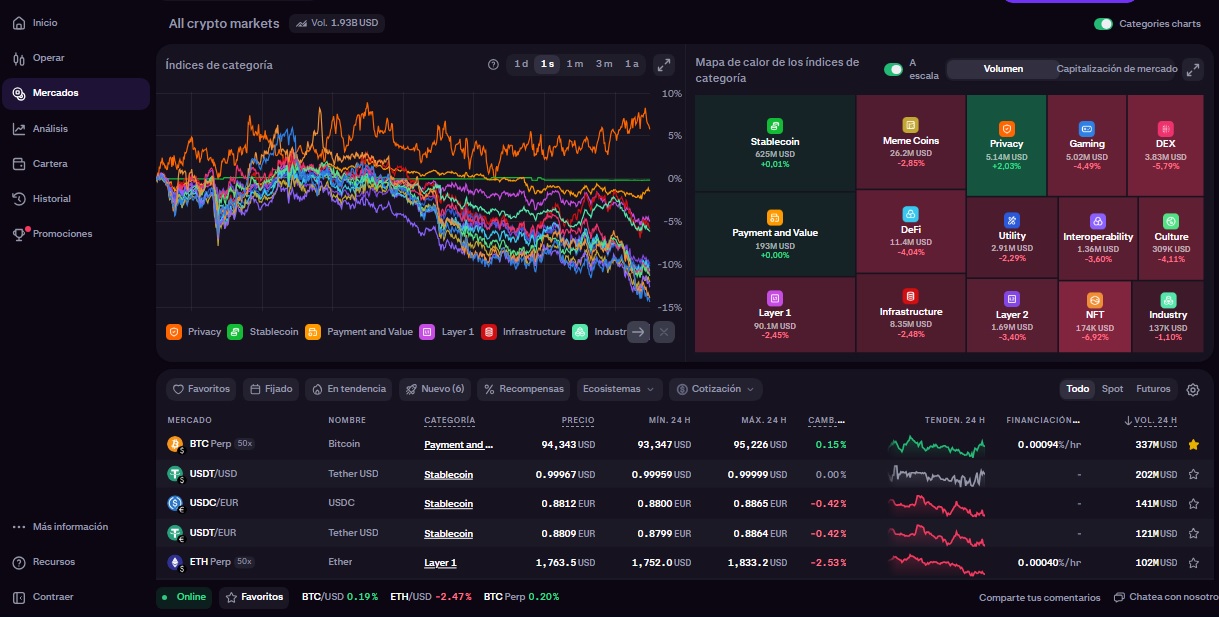Disable the 'A escala' heatmap toggle
Screen dimensions: 1219x617
point(893,69)
